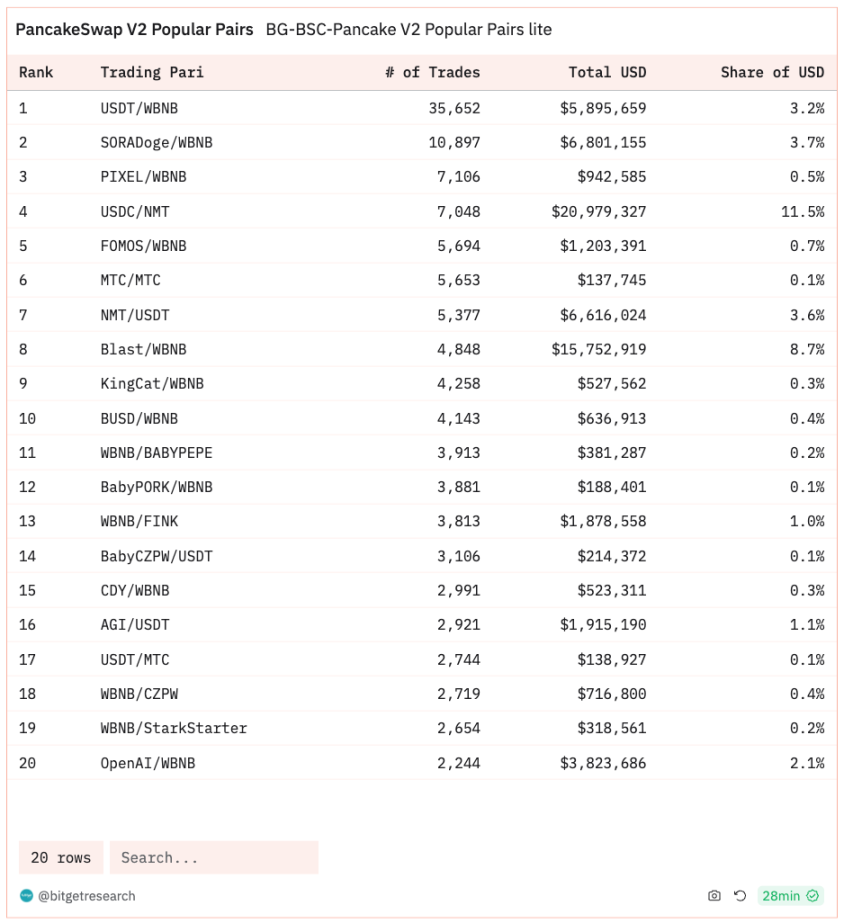
Task: Sort by the Rank column header
Action: (x=36, y=72)
